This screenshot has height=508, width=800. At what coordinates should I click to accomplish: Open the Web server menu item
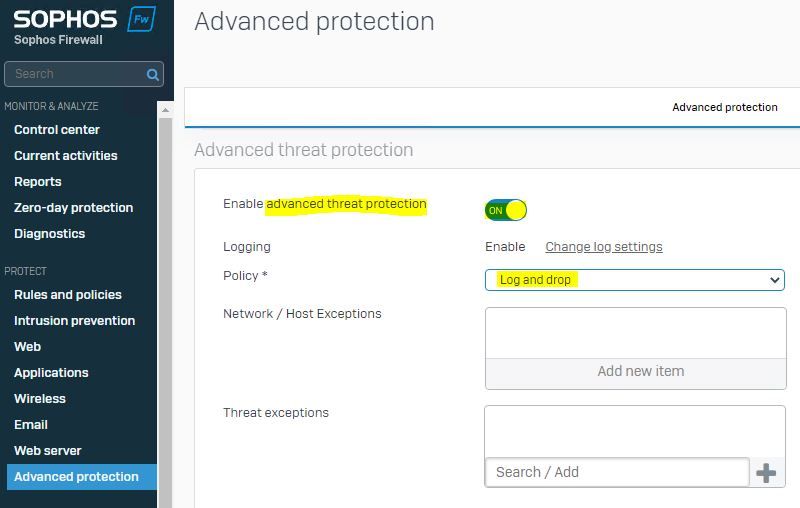(x=48, y=451)
